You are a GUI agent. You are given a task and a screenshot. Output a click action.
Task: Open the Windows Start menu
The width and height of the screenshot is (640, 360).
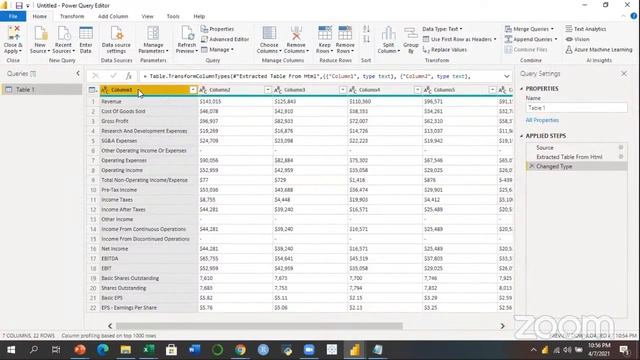point(11,350)
